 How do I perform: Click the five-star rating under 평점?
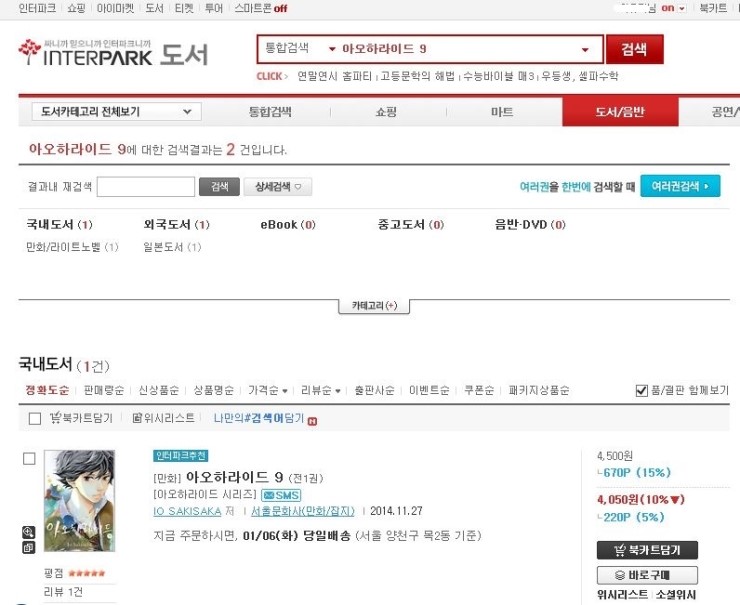86,573
